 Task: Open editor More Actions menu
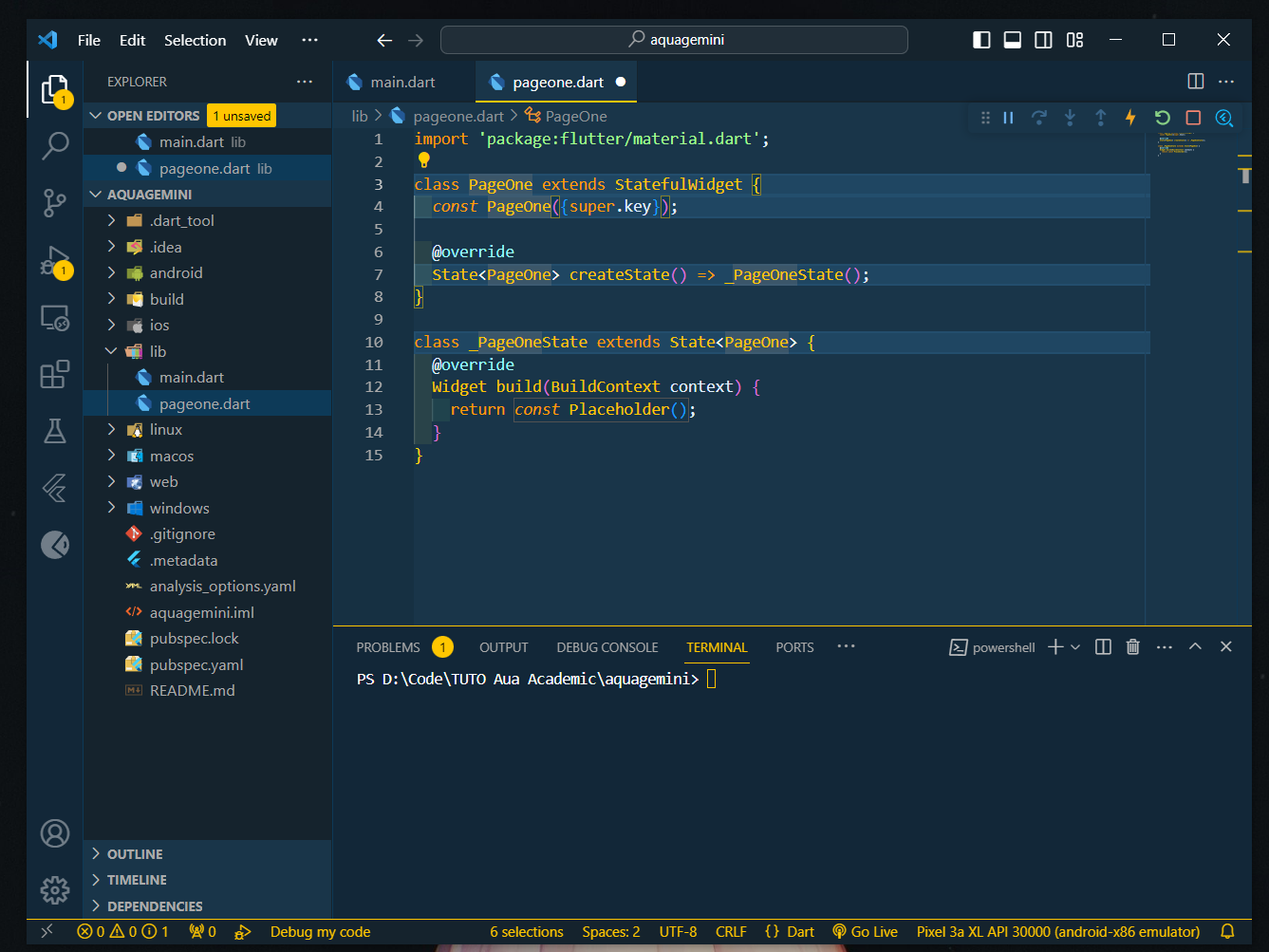[x=1226, y=82]
